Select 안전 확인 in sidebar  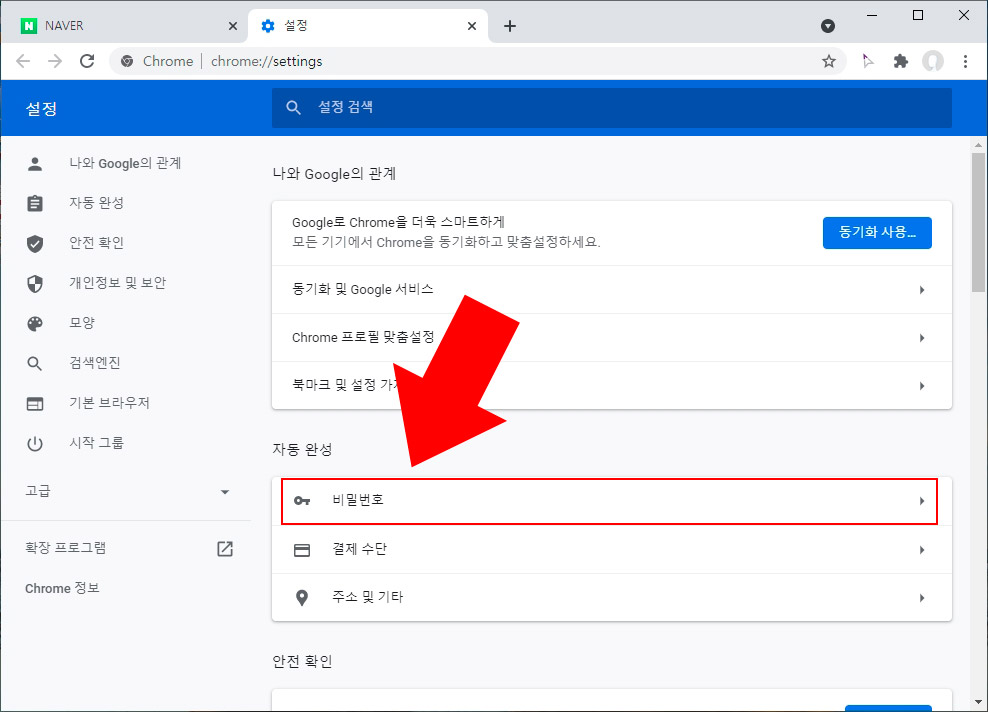96,243
